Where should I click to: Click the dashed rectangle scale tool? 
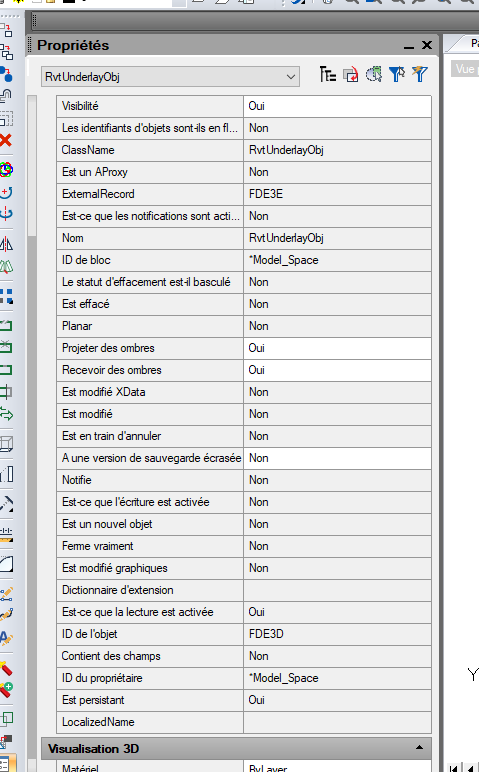click(x=6, y=118)
